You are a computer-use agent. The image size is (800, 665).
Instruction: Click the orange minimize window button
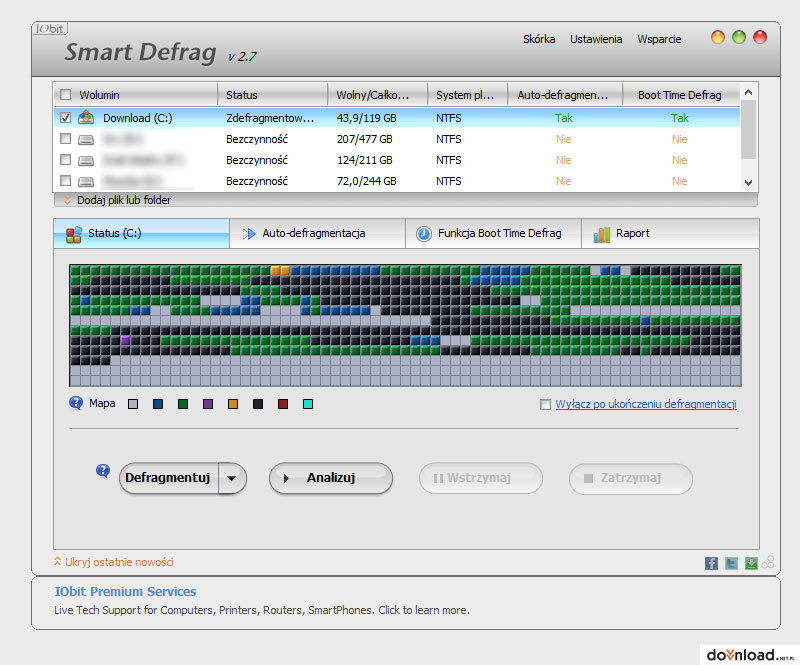point(718,37)
